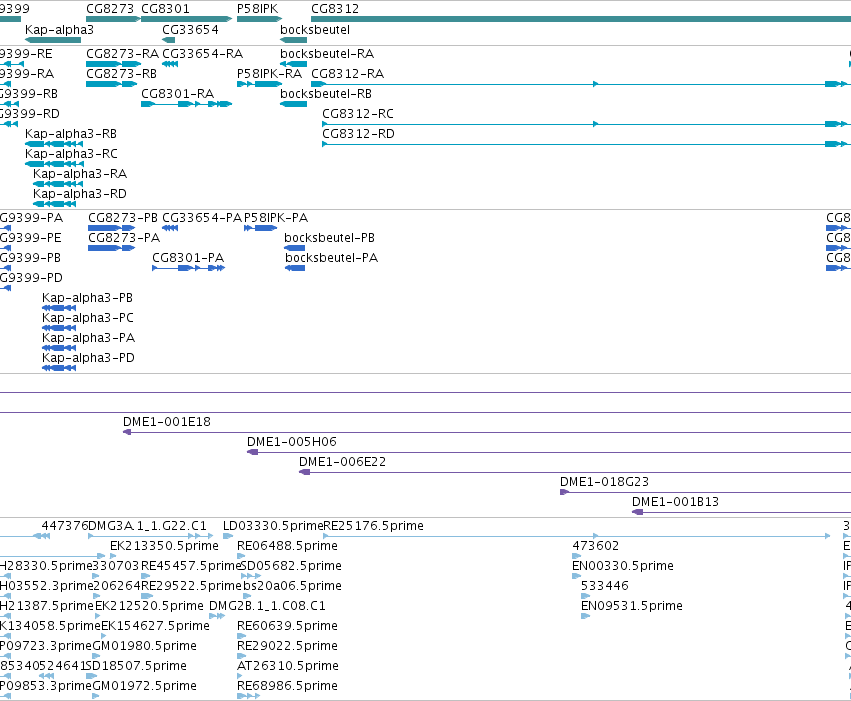Open the Kap-alpha3-RD transcript label

coord(80,194)
